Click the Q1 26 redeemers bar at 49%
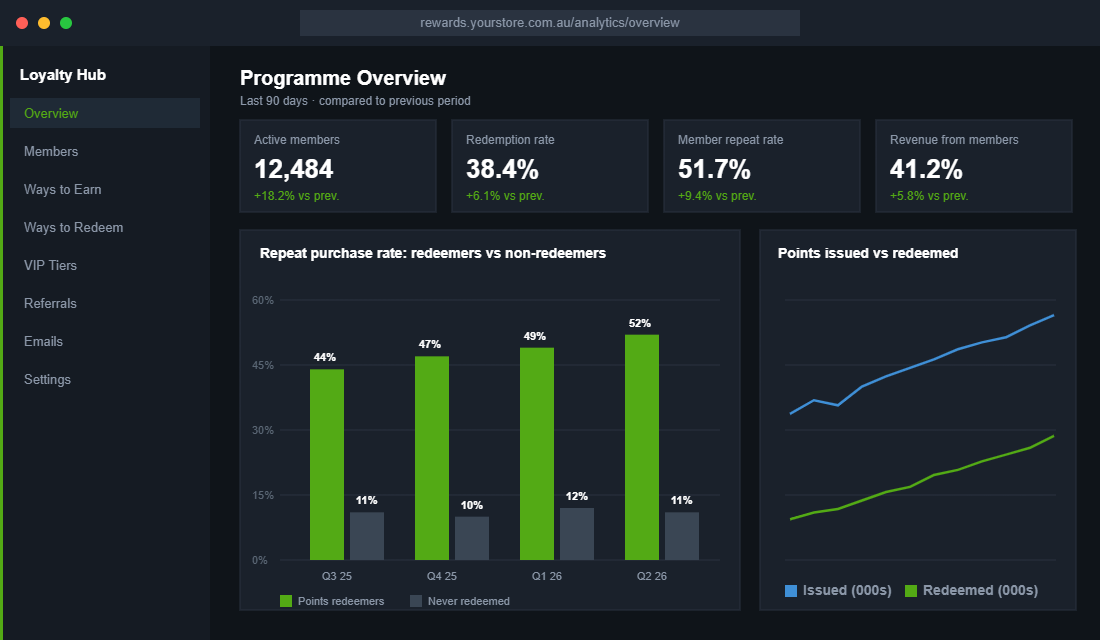 [537, 453]
